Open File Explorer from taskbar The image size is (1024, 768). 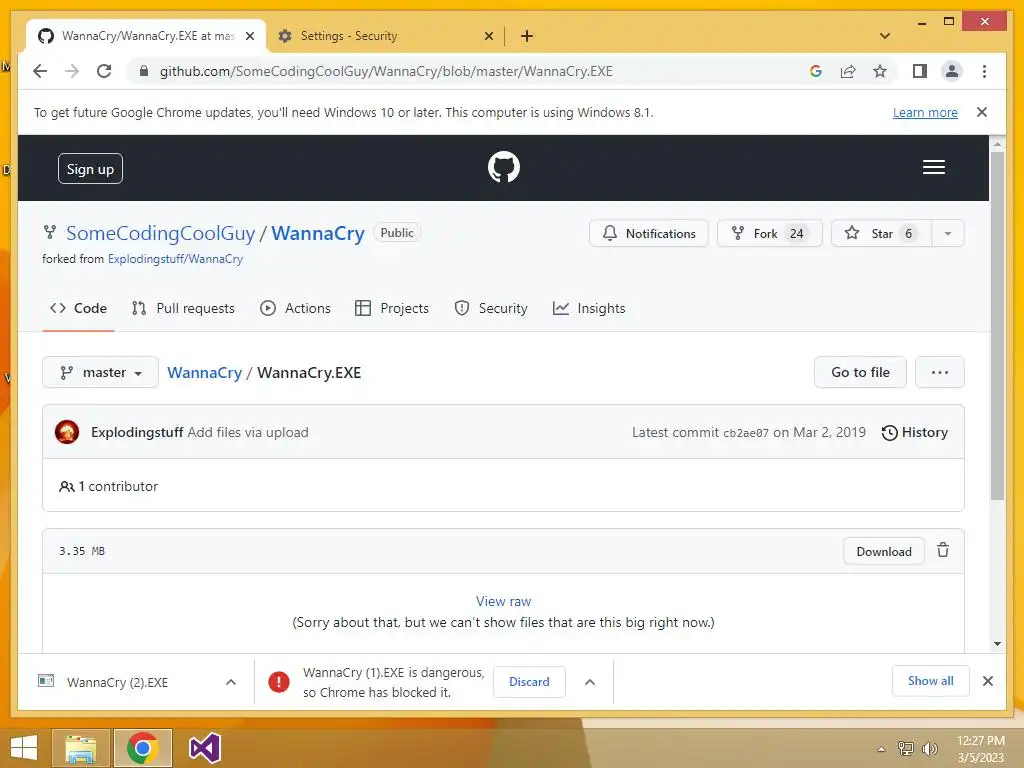pyautogui.click(x=81, y=748)
